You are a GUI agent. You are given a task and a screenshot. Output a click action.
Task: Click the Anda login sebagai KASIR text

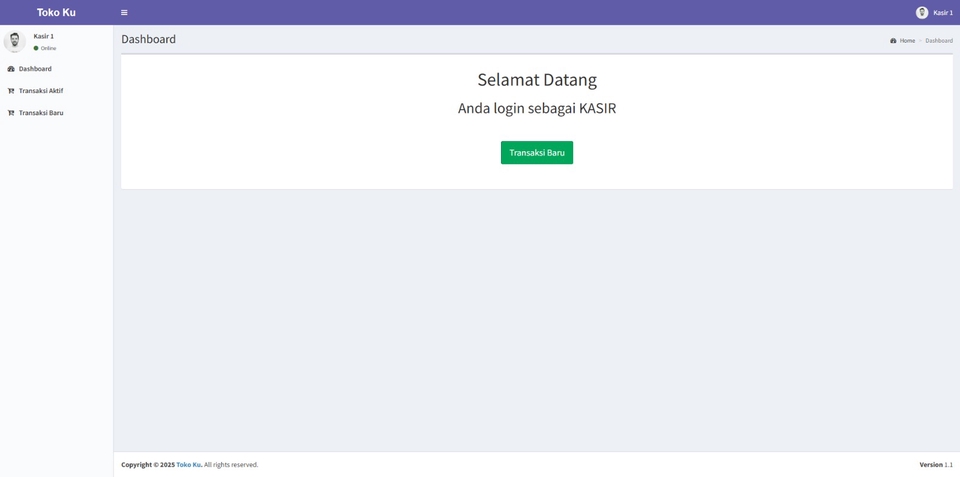537,109
